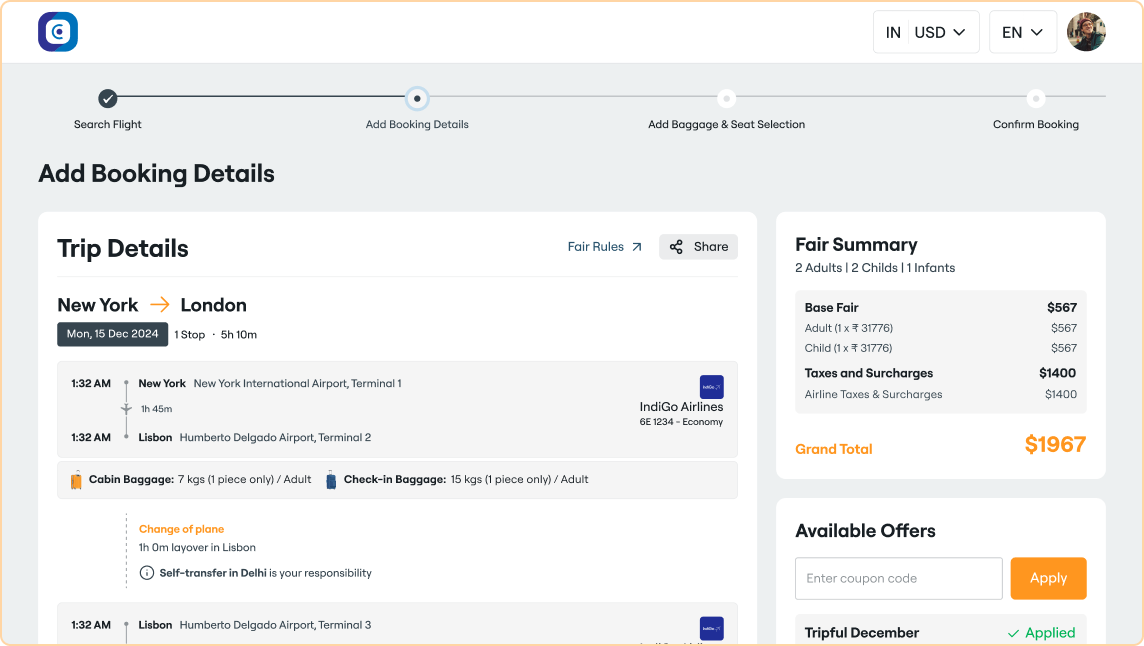Click the Tripful logo in the header

tap(57, 31)
